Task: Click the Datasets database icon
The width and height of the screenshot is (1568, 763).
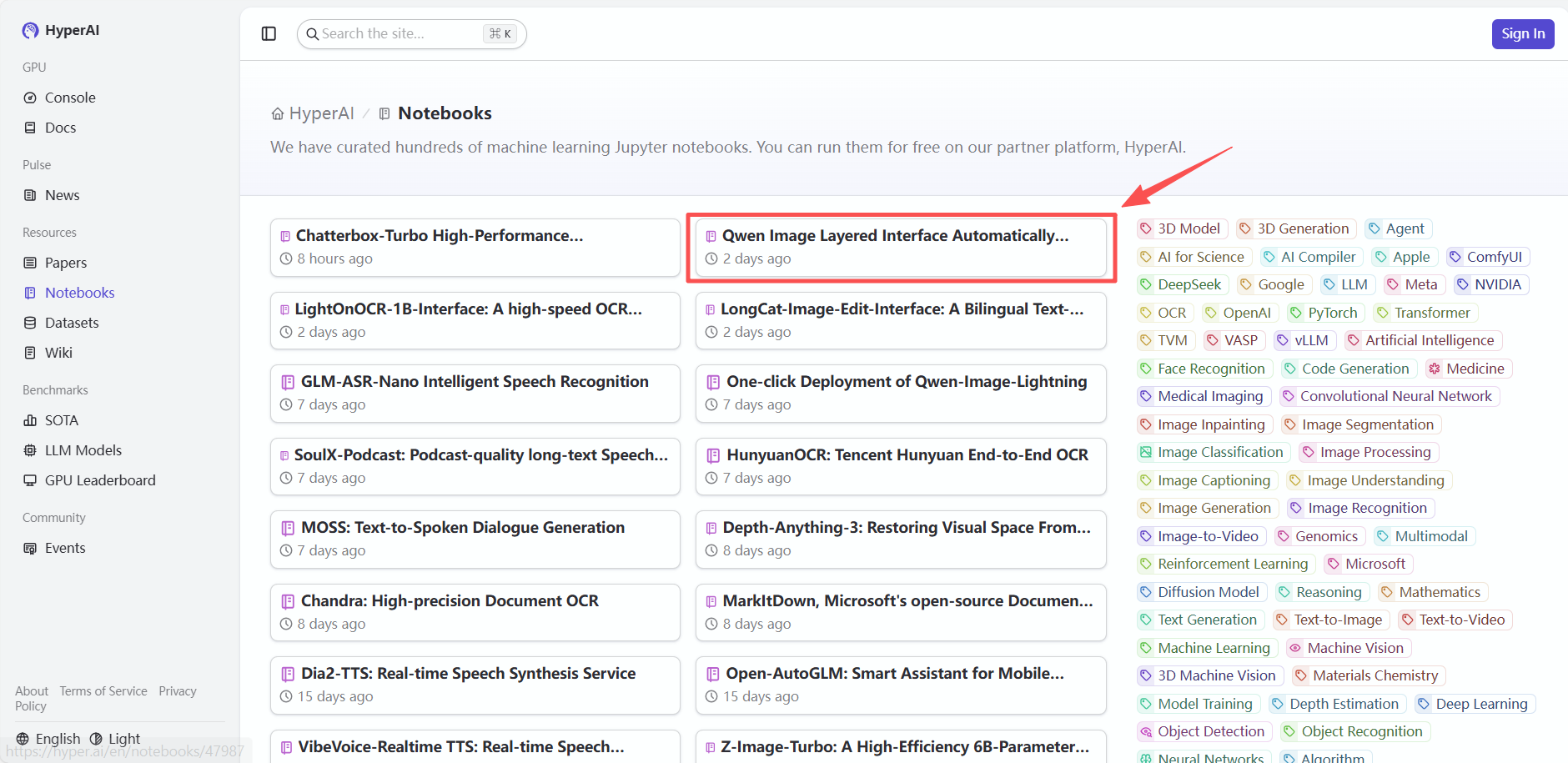Action: coord(30,323)
